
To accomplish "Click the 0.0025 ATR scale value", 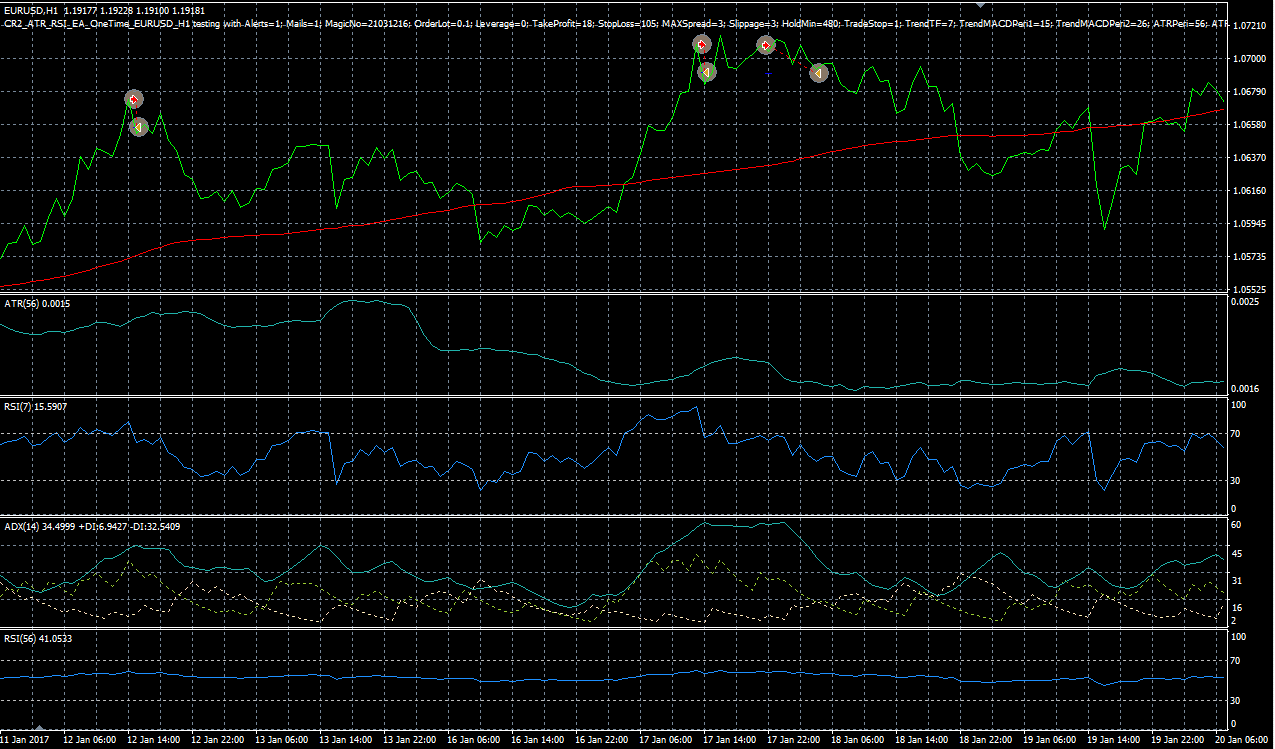I will (x=1245, y=301).
